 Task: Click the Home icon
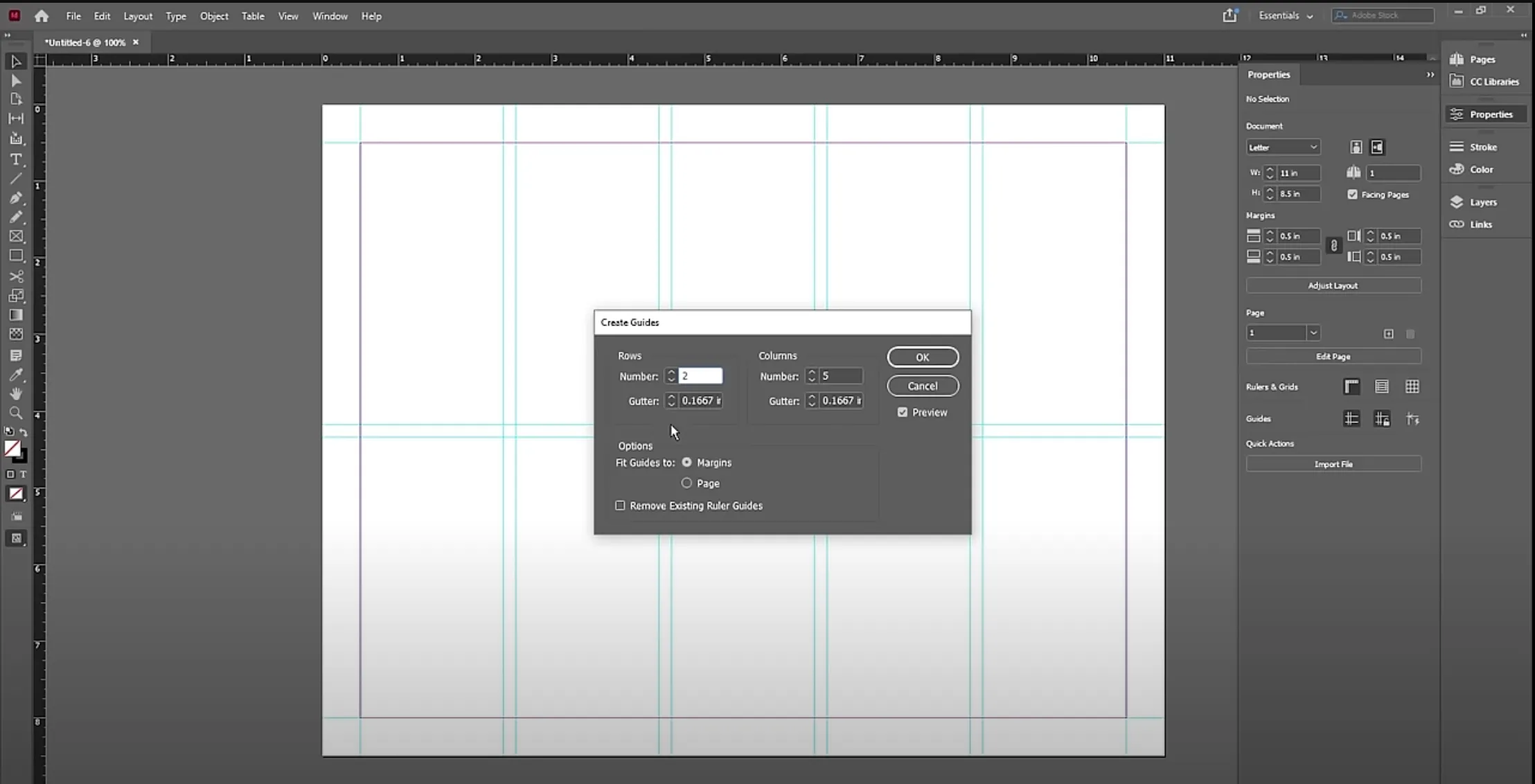pos(42,16)
